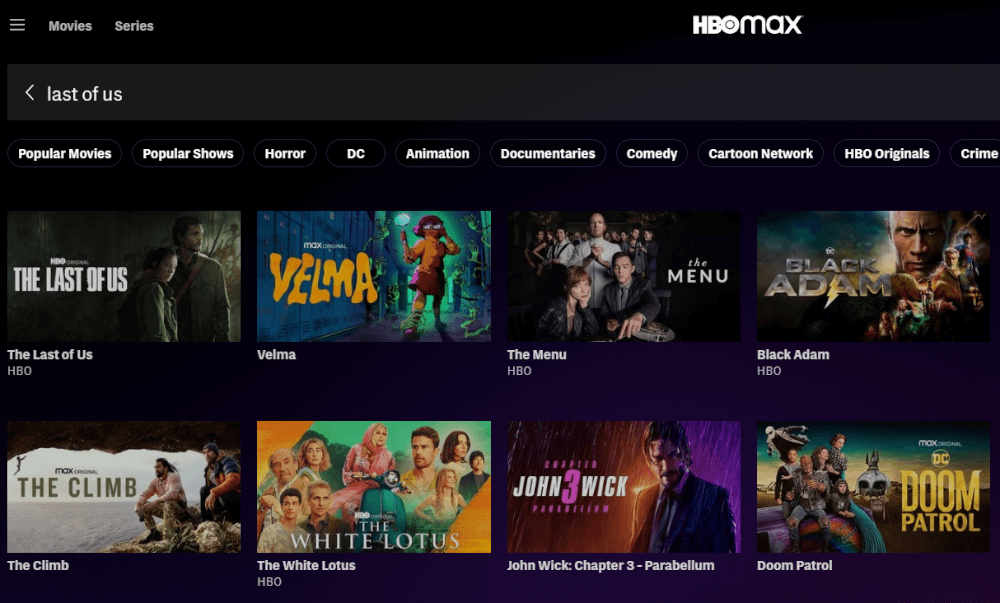The image size is (1000, 603).
Task: Click HBO label under The White Lotus
Action: [269, 582]
